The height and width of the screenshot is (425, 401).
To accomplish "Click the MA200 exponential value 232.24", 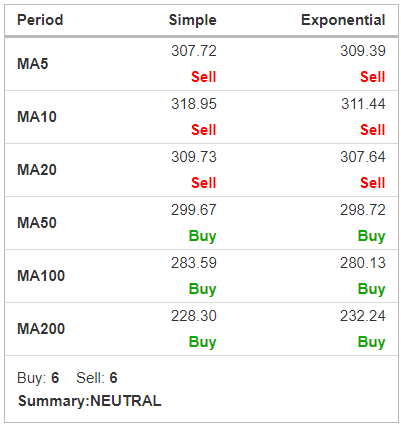I will [363, 316].
